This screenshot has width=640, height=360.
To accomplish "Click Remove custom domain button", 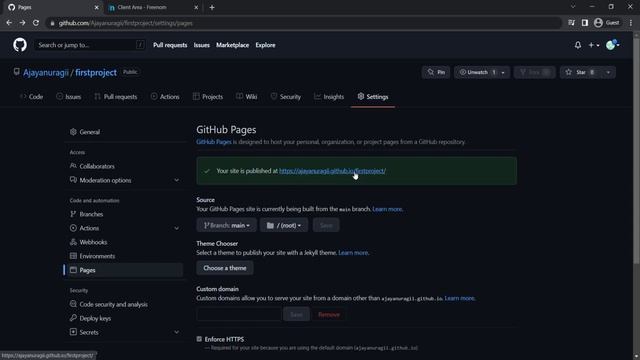I will 329,314.
